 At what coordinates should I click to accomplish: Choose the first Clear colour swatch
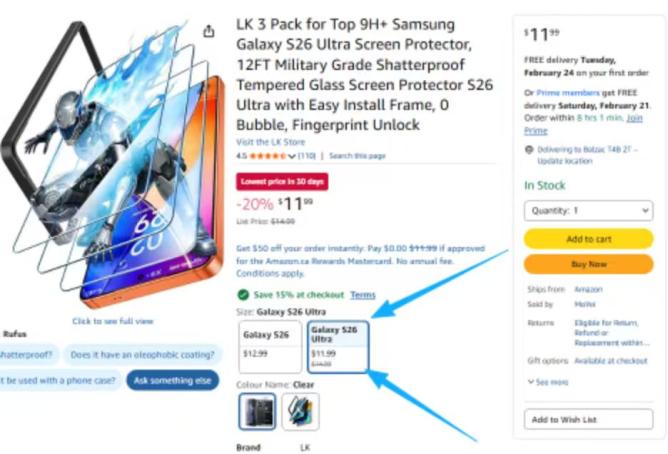click(x=257, y=412)
